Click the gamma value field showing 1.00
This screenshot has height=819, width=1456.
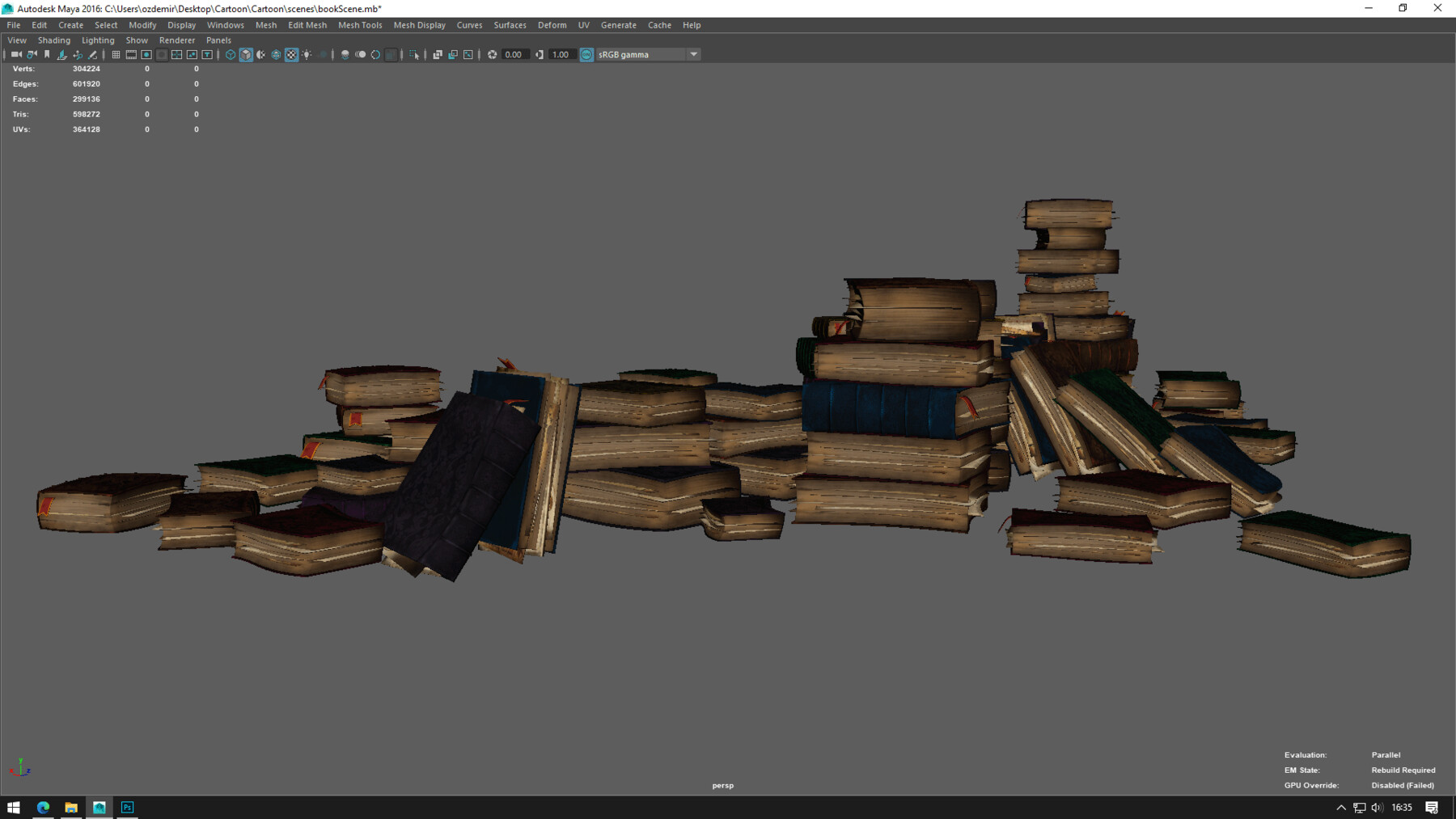point(561,55)
